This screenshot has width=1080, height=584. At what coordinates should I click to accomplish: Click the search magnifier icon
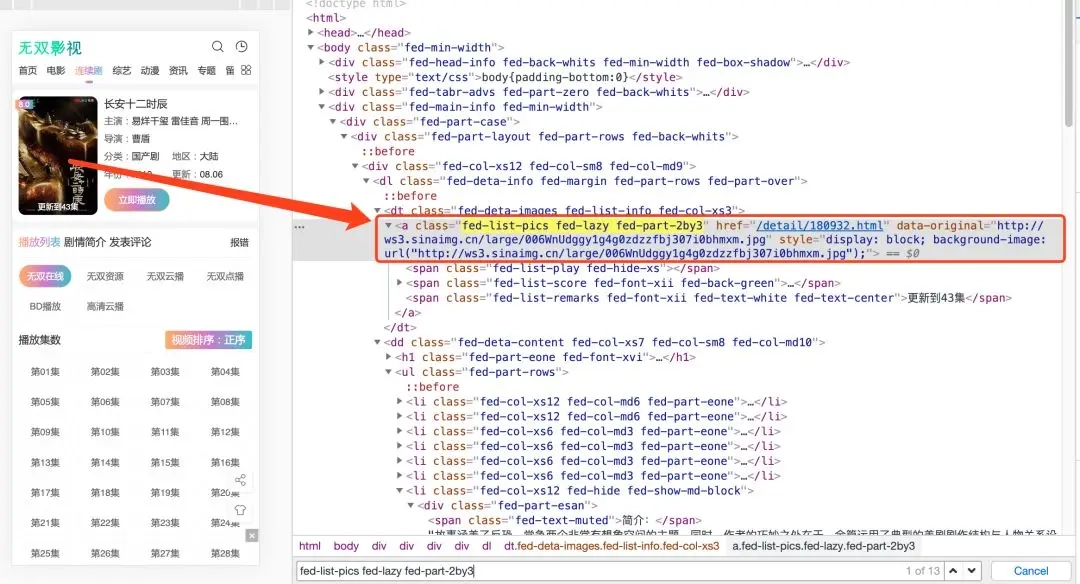218,47
